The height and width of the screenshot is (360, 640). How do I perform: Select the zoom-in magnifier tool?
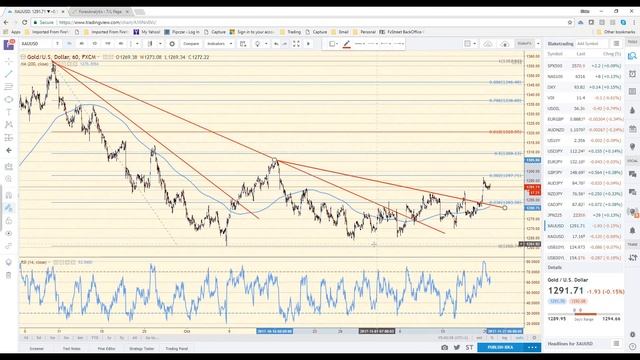[x=9, y=179]
